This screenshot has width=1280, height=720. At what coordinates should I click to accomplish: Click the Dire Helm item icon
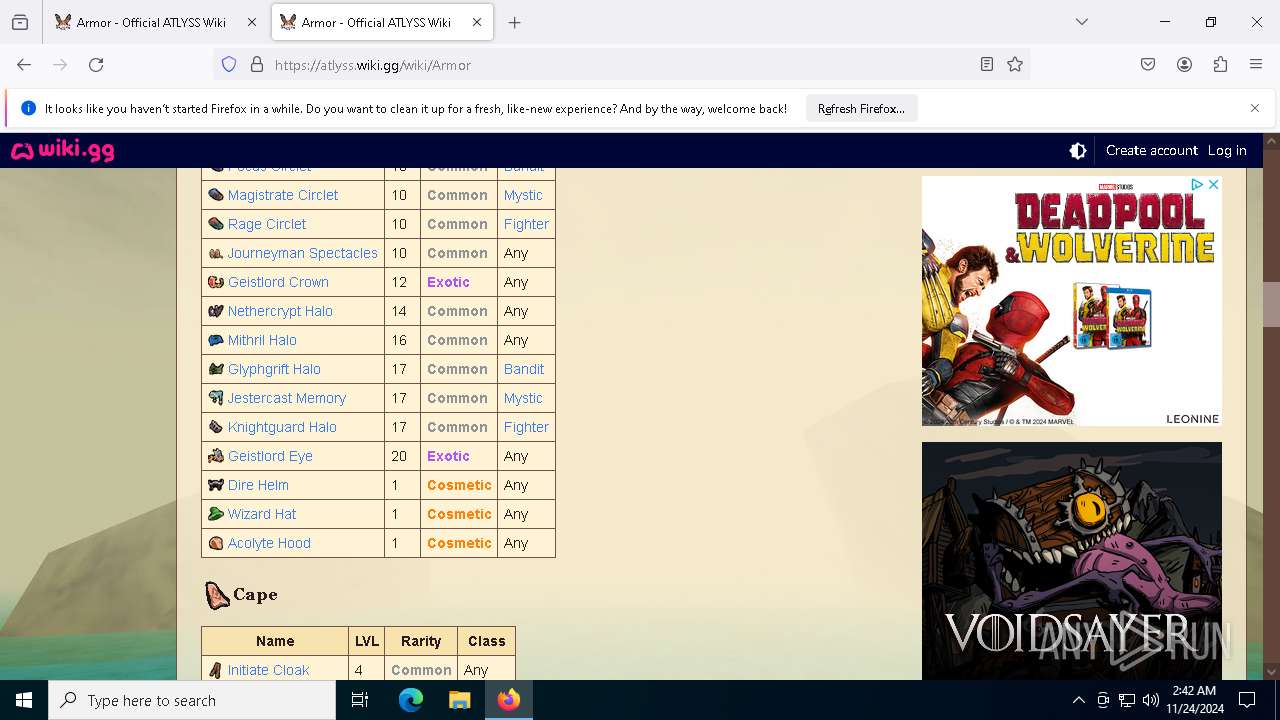pyautogui.click(x=216, y=485)
